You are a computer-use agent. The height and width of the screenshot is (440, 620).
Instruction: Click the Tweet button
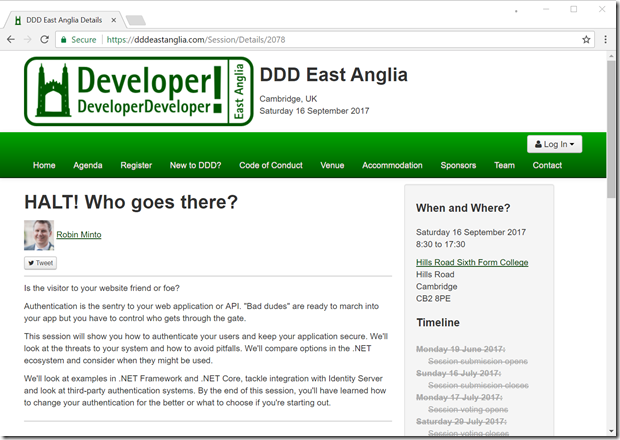point(40,263)
